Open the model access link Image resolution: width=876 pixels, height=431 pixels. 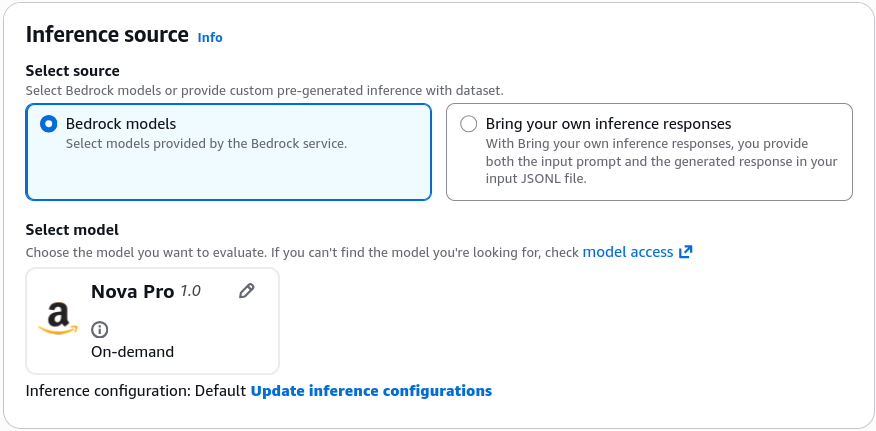627,252
